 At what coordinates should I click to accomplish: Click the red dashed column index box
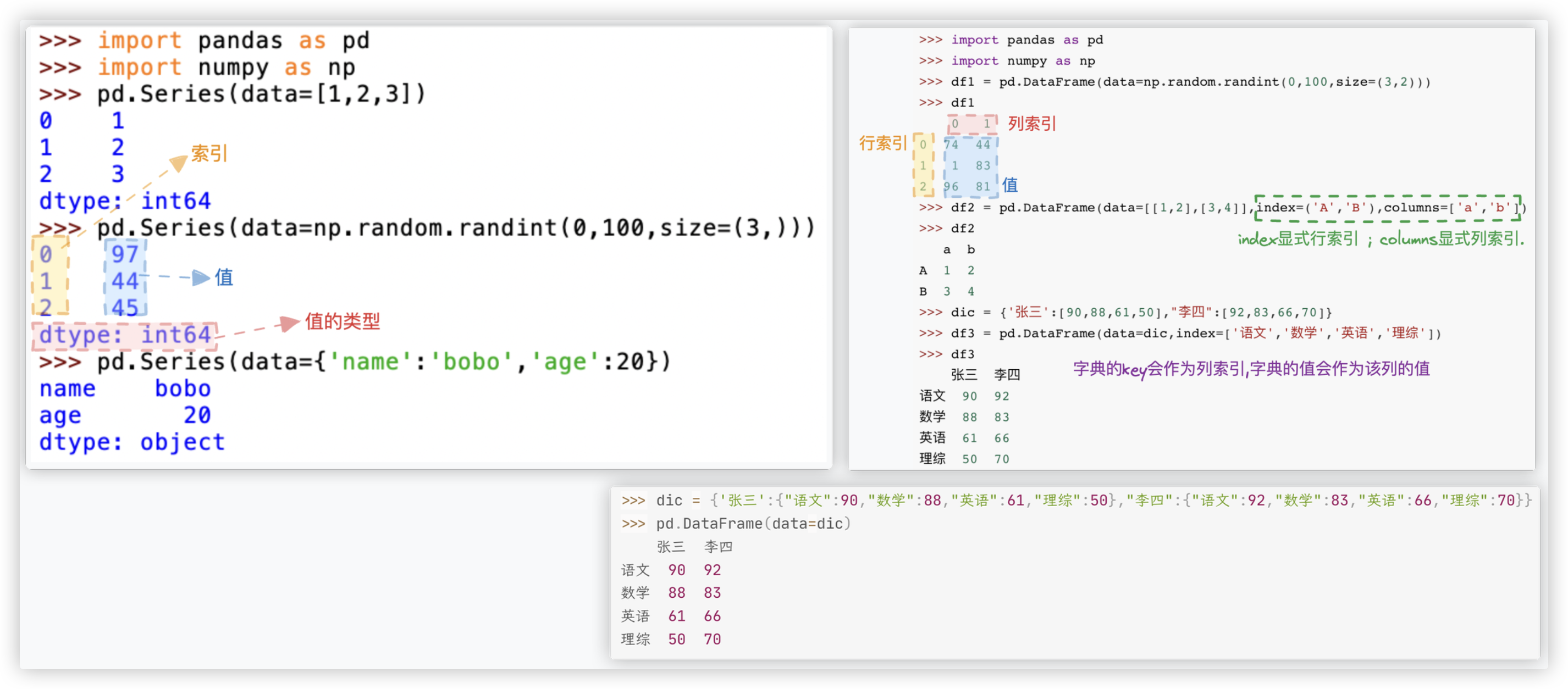tap(972, 124)
